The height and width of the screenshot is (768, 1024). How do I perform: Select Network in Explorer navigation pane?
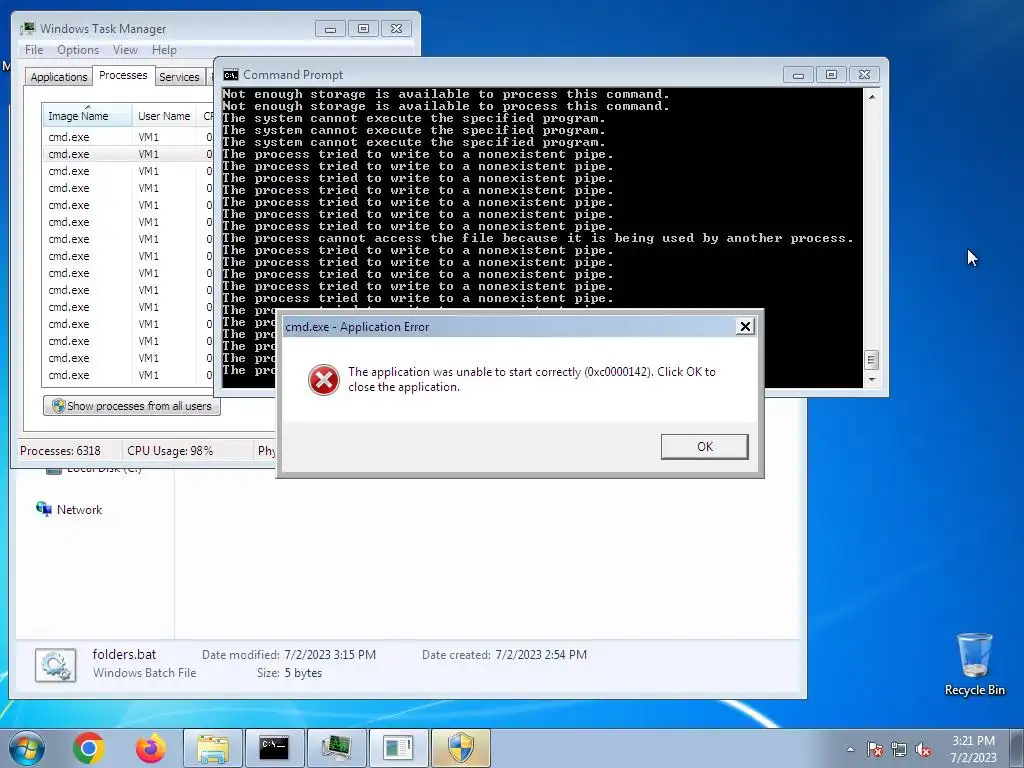click(x=69, y=509)
